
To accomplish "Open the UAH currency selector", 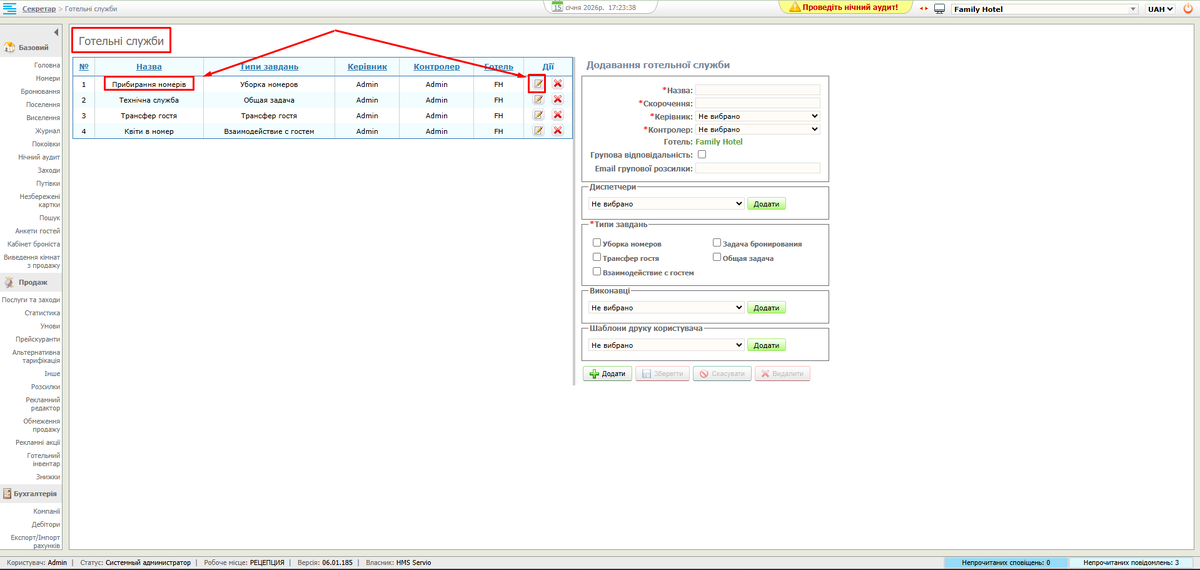I will pos(1160,9).
